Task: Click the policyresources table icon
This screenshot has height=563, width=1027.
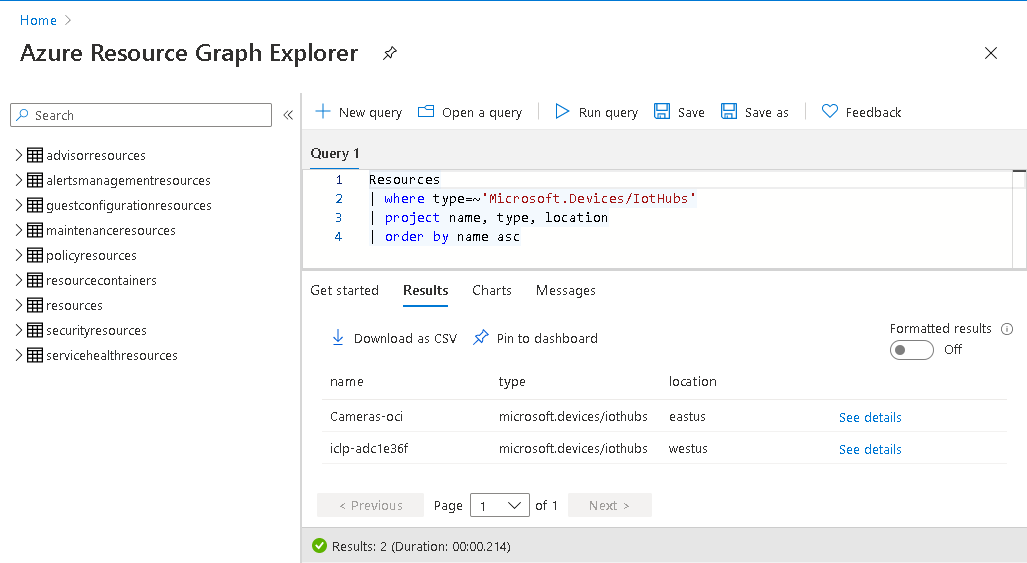Action: 35,255
